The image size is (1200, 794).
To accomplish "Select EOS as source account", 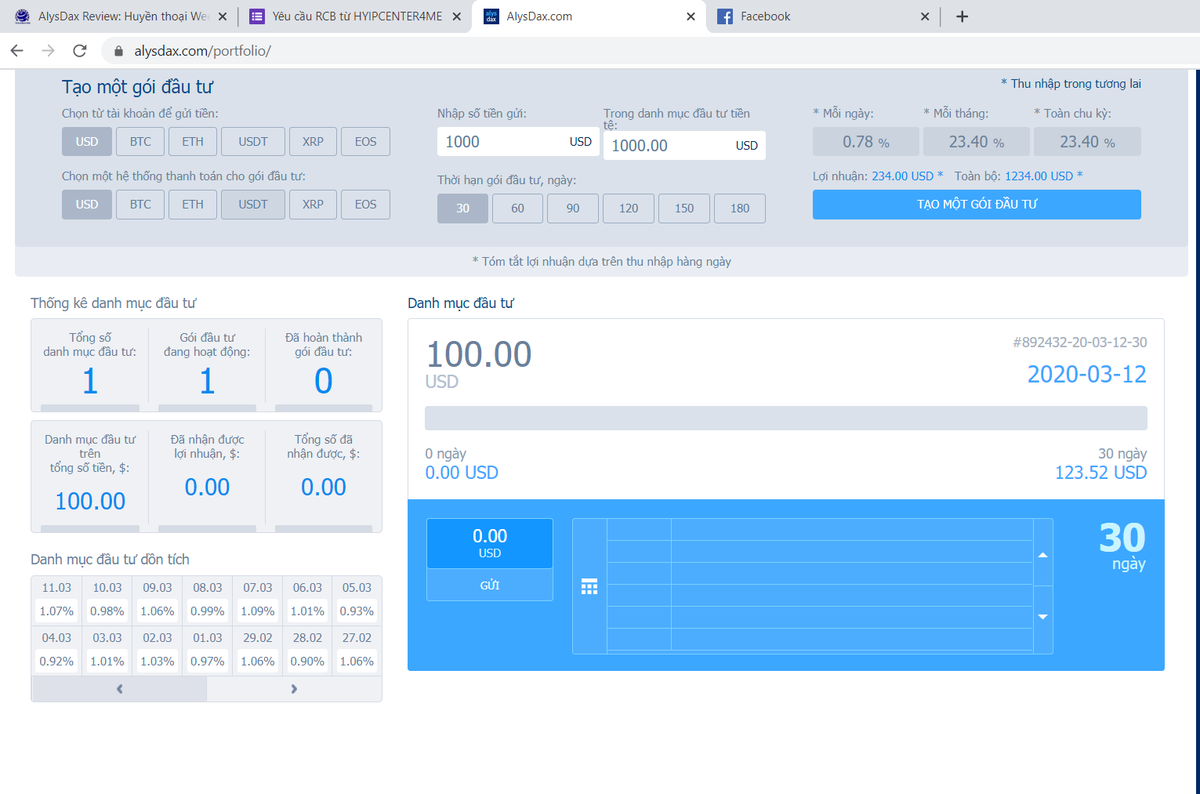I will 366,142.
